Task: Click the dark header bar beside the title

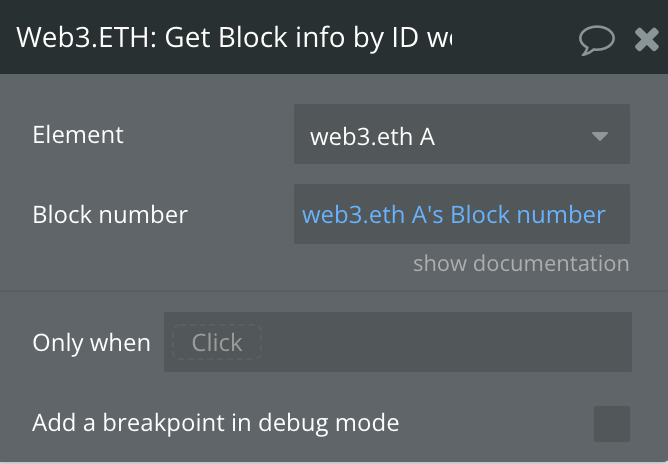Action: (515, 38)
